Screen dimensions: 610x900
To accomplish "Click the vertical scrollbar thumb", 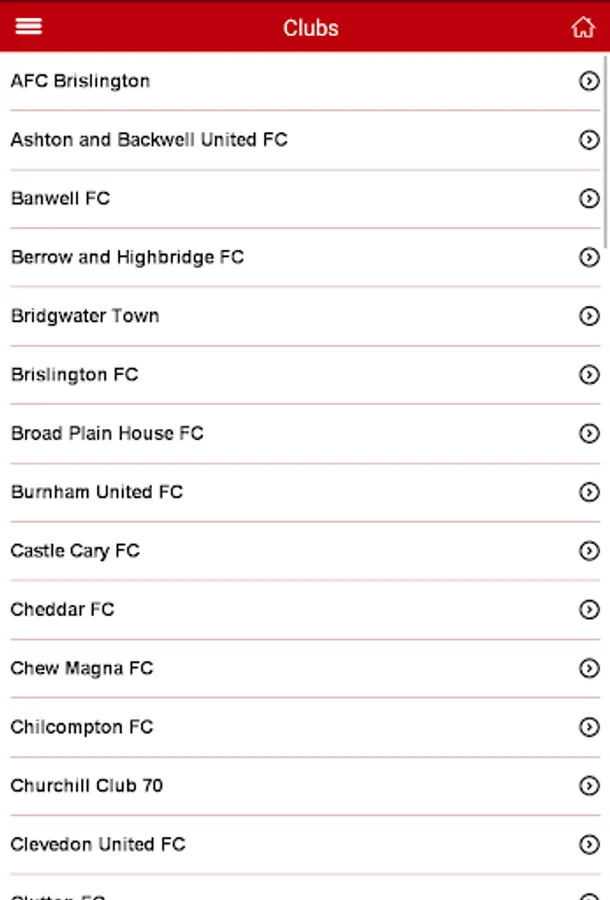I will coord(605,150).
